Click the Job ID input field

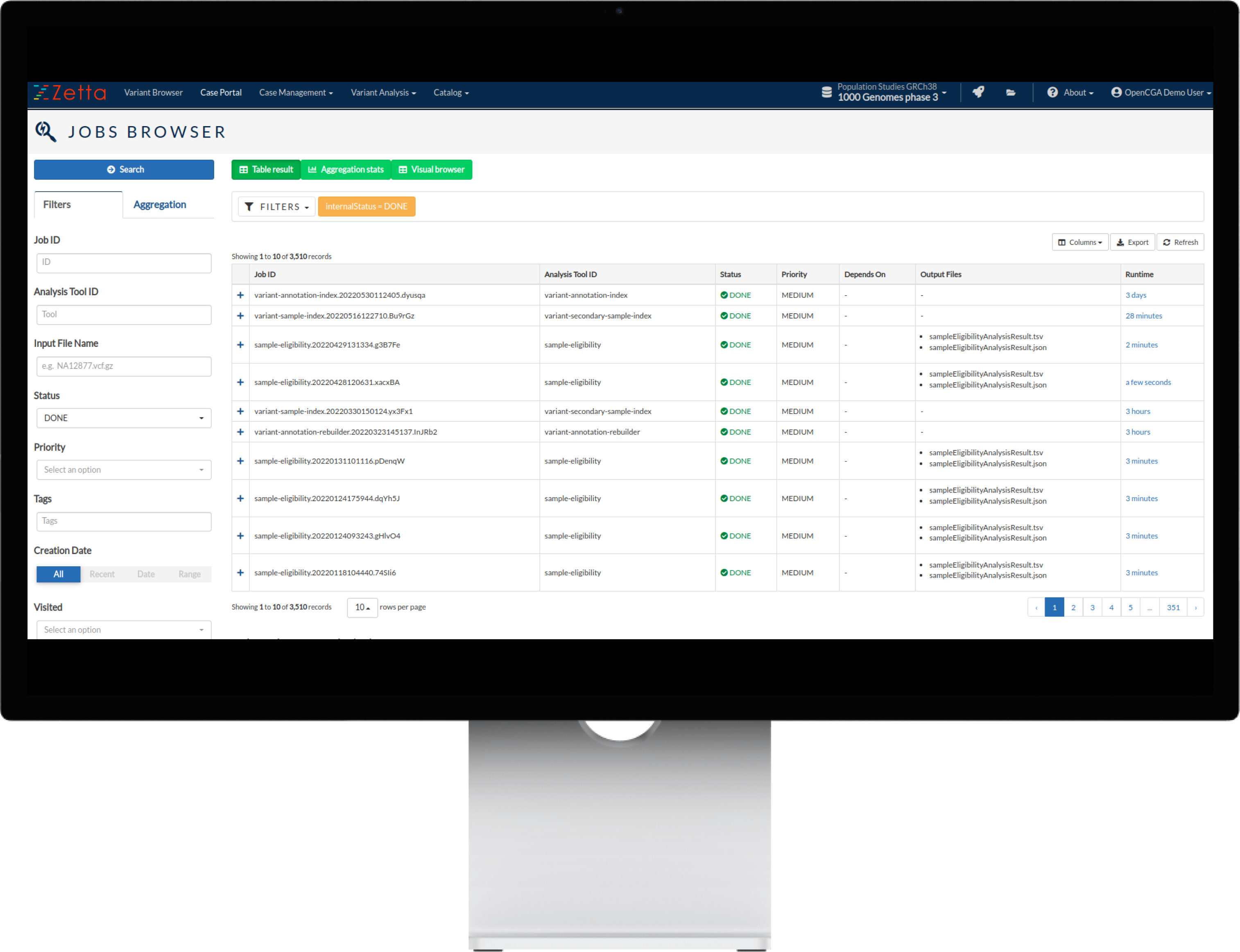pos(124,263)
